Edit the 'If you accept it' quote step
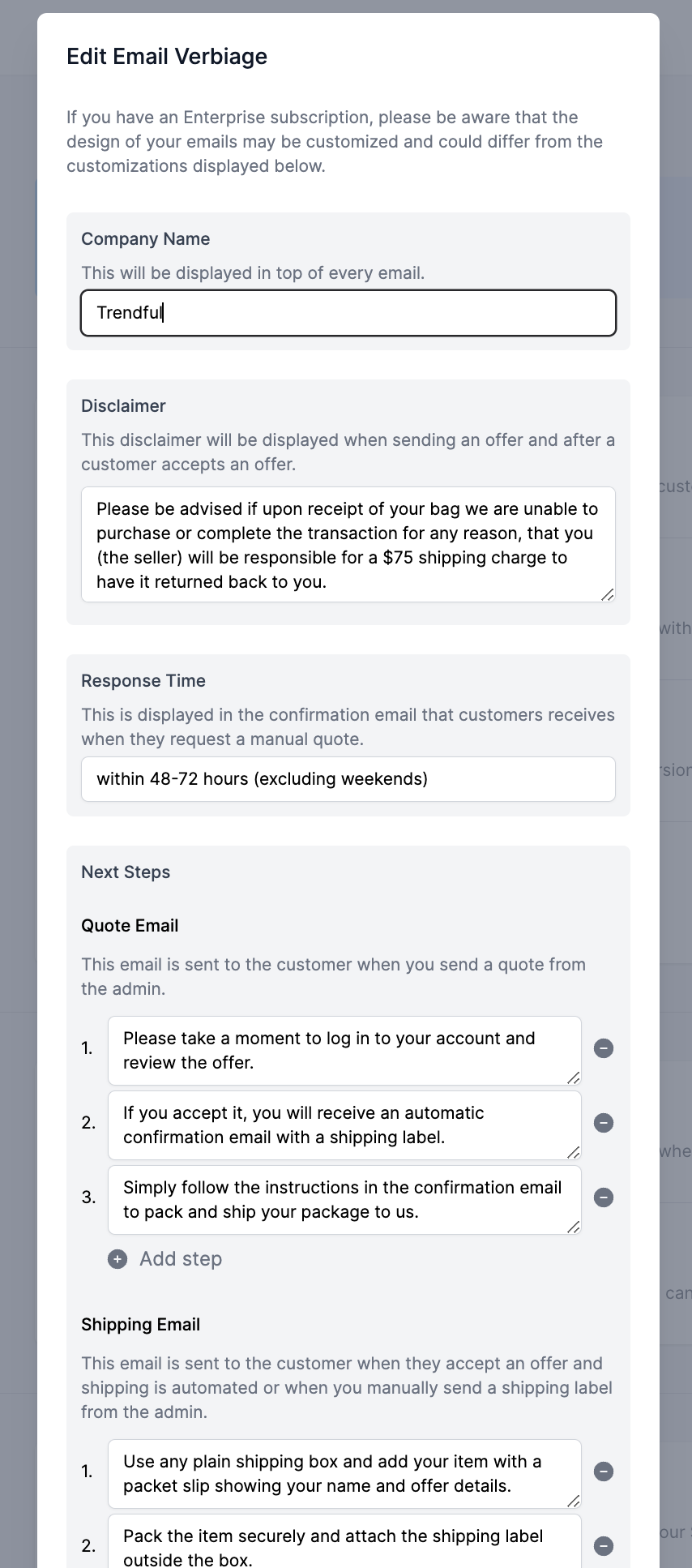The width and height of the screenshot is (692, 1568). 344,1125
